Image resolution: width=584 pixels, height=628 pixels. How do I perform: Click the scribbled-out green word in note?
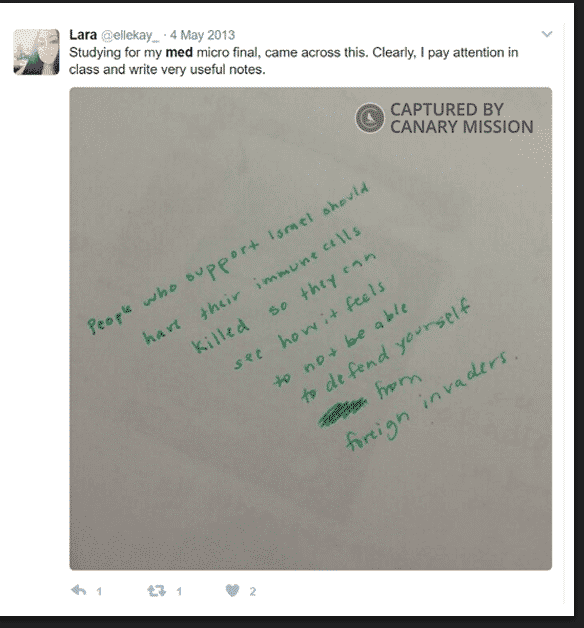(342, 412)
